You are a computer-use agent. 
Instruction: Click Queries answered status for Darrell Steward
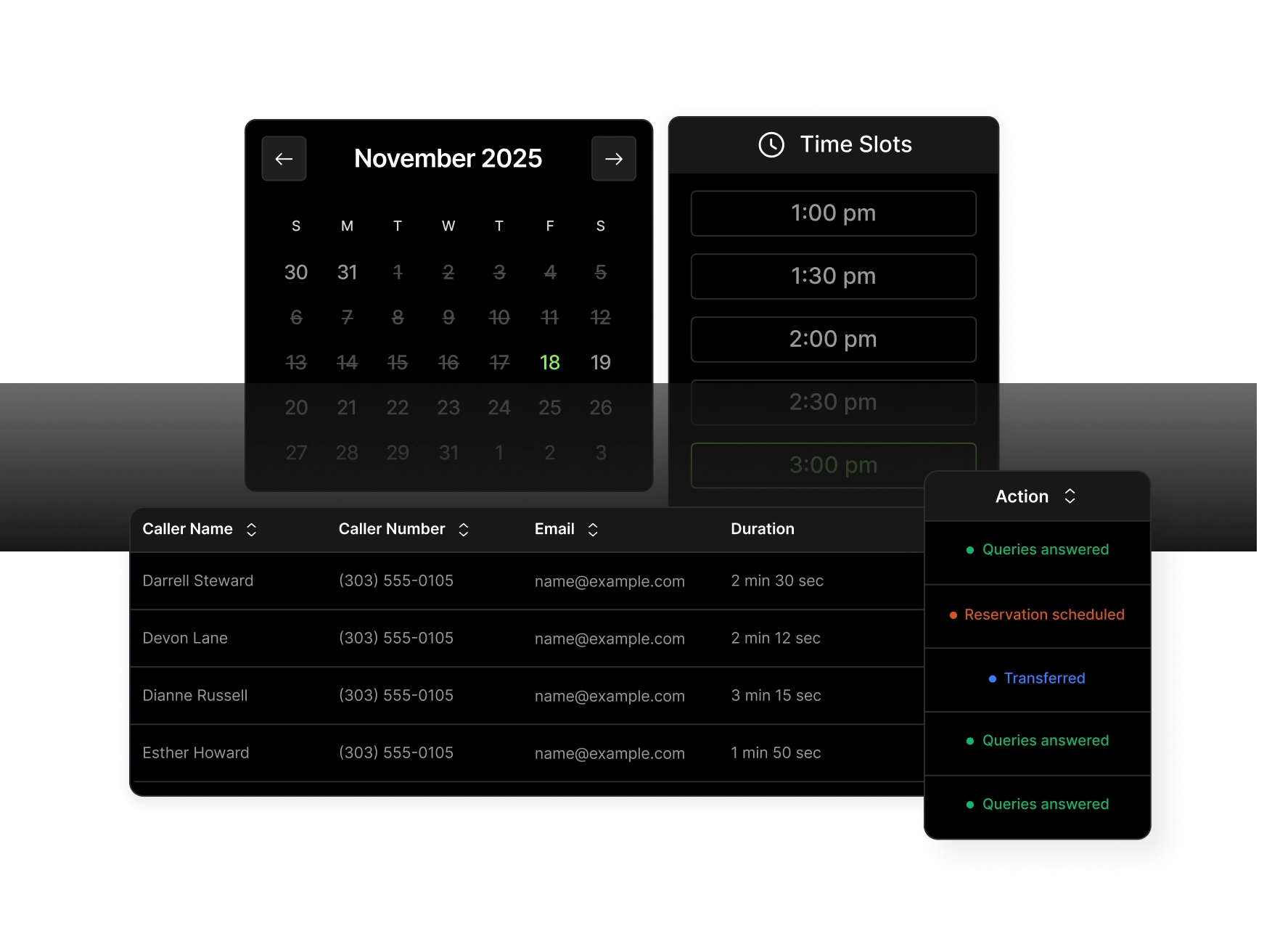[1038, 549]
